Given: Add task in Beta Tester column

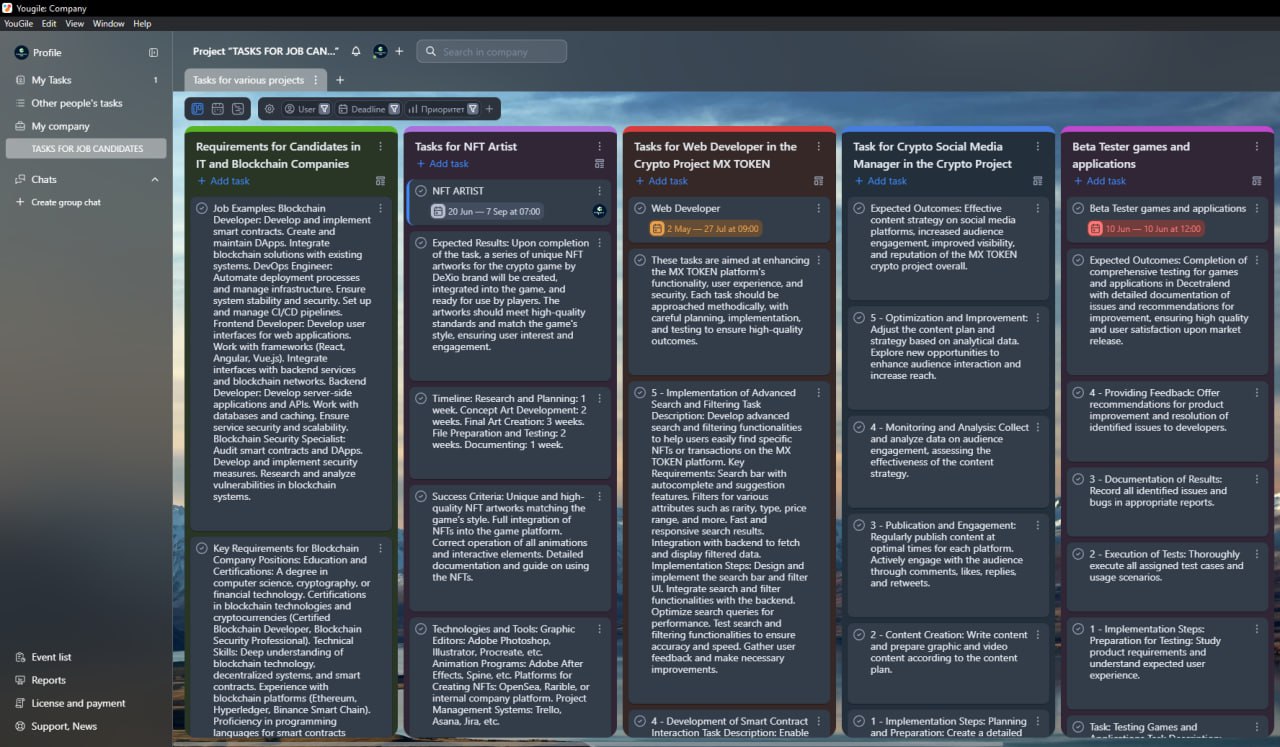Looking at the screenshot, I should (1099, 181).
